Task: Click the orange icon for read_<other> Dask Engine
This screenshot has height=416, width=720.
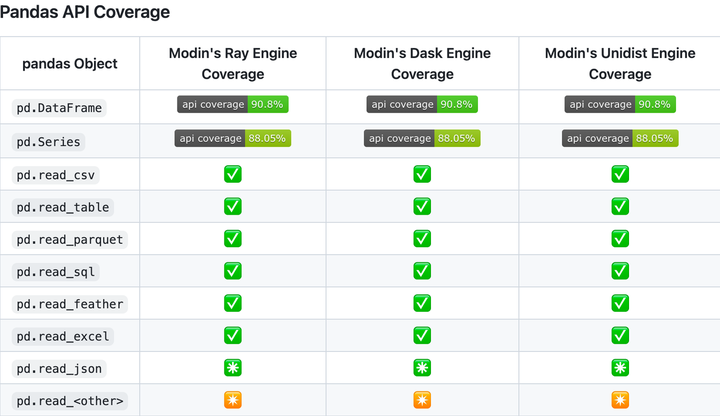Action: tap(422, 400)
